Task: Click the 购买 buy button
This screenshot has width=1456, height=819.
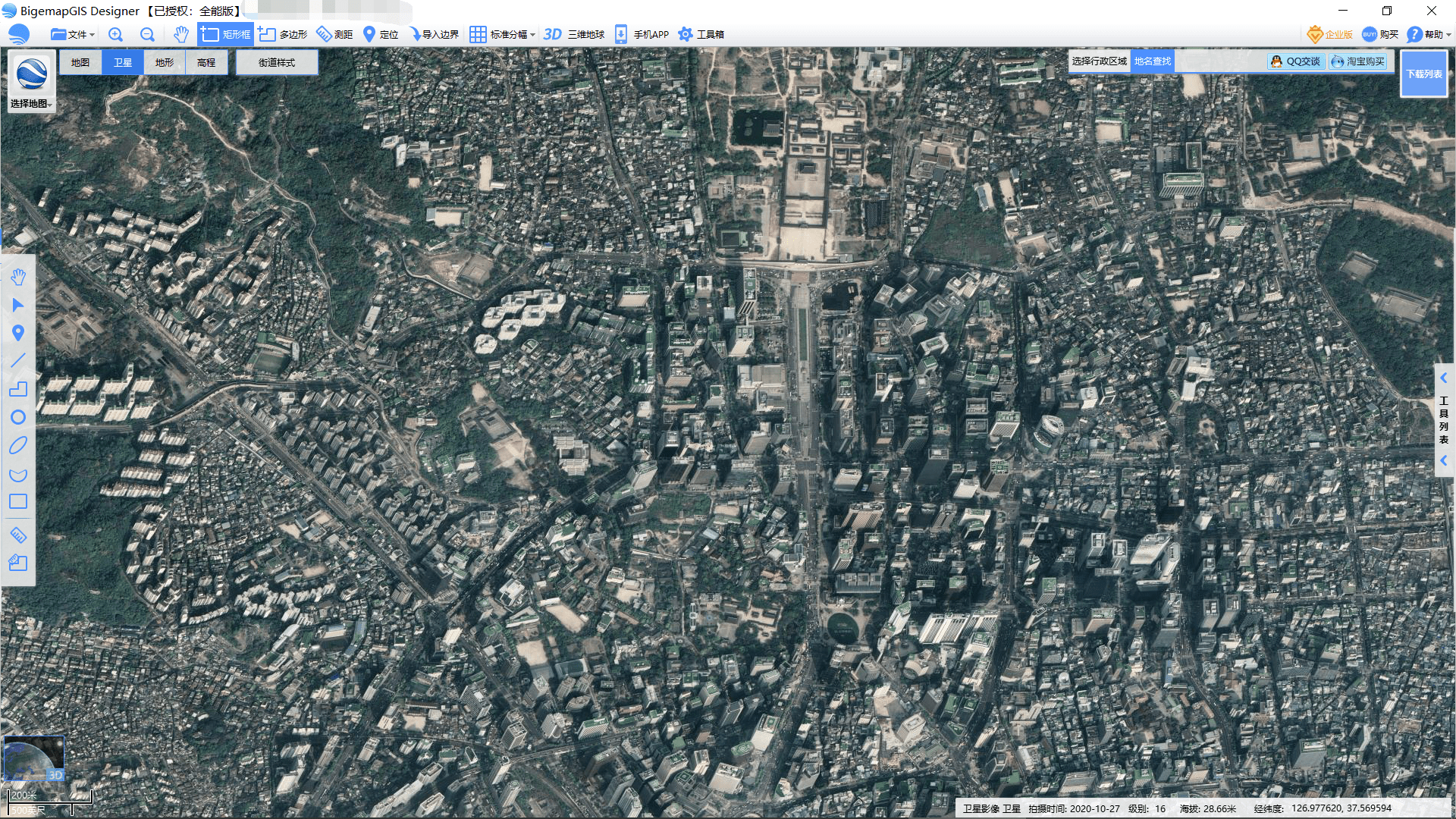Action: (x=1380, y=34)
